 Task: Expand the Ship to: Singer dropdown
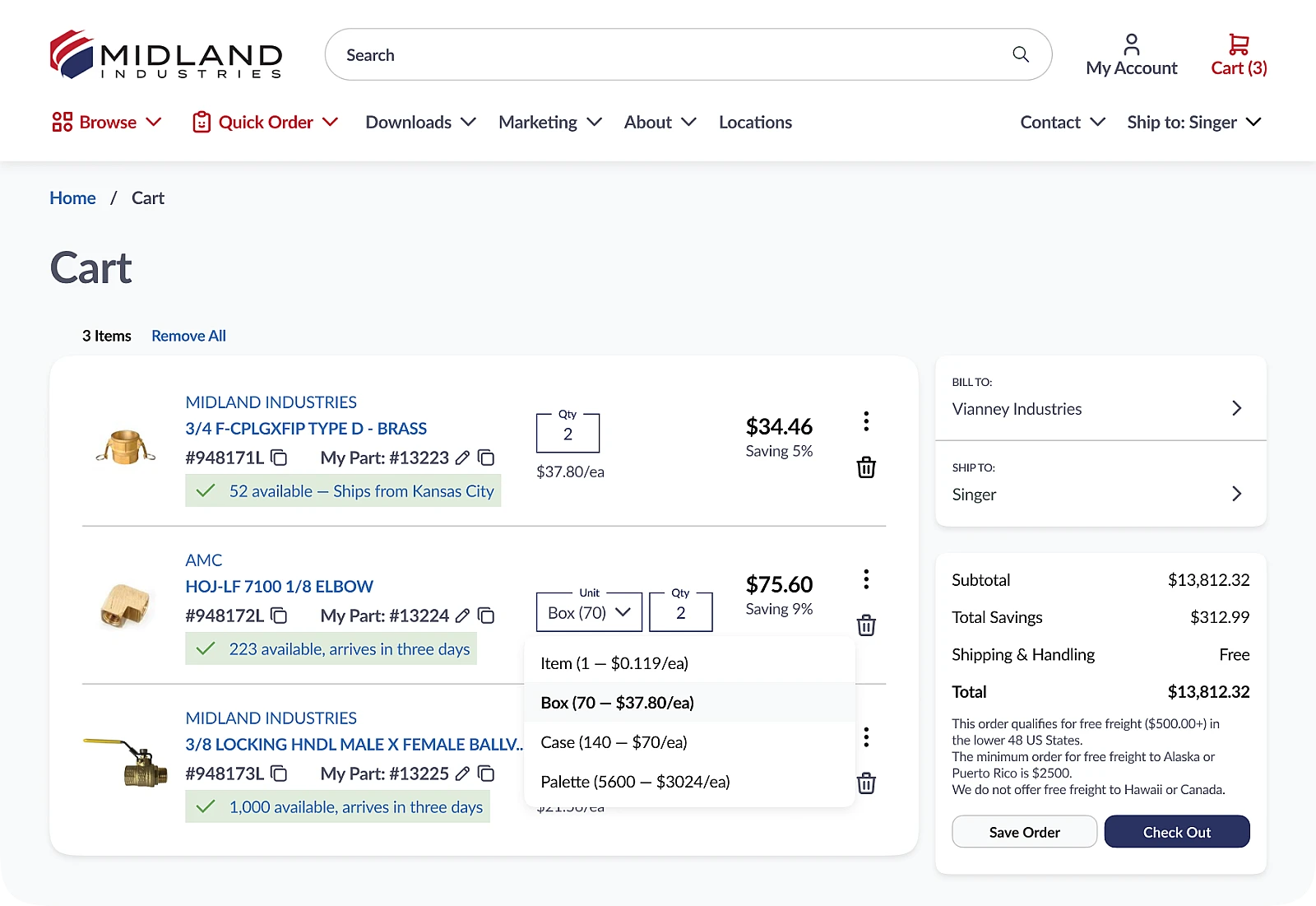coord(1194,122)
